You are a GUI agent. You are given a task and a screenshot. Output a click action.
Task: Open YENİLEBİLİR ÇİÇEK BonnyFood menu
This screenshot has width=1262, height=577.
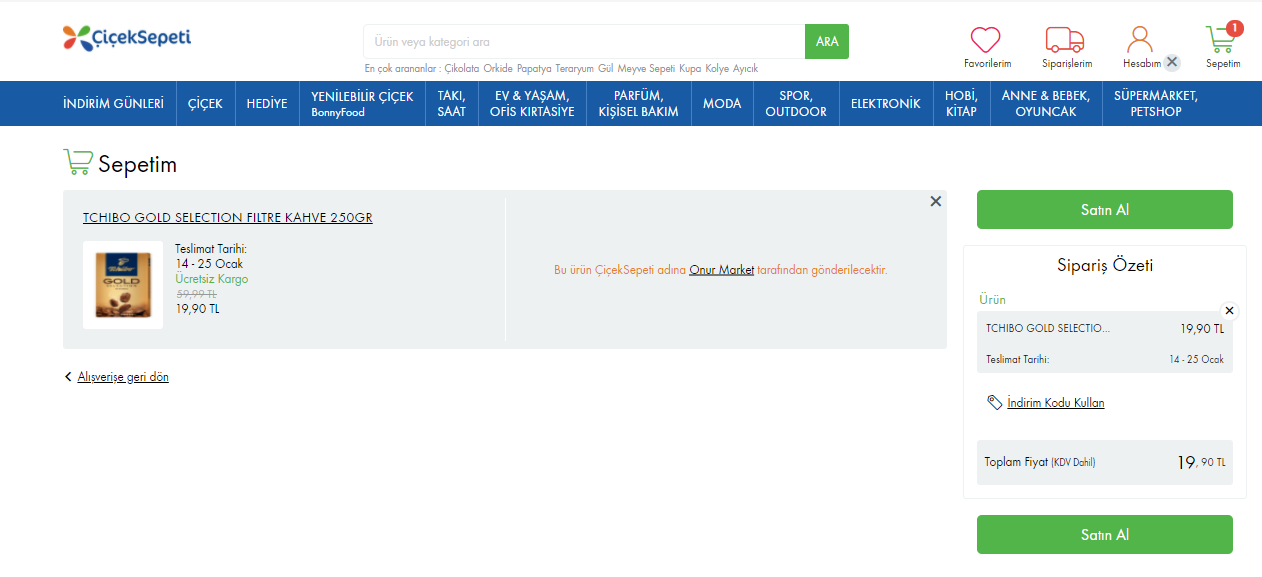(362, 104)
